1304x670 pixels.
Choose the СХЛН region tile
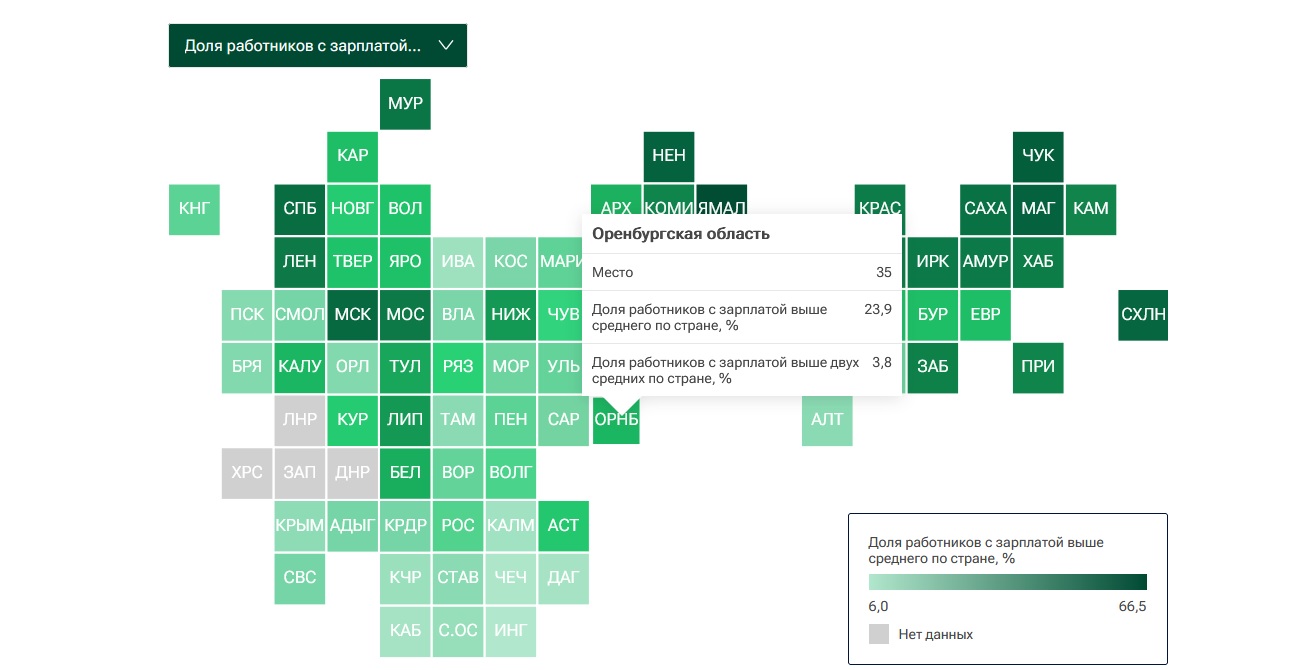pyautogui.click(x=1143, y=315)
